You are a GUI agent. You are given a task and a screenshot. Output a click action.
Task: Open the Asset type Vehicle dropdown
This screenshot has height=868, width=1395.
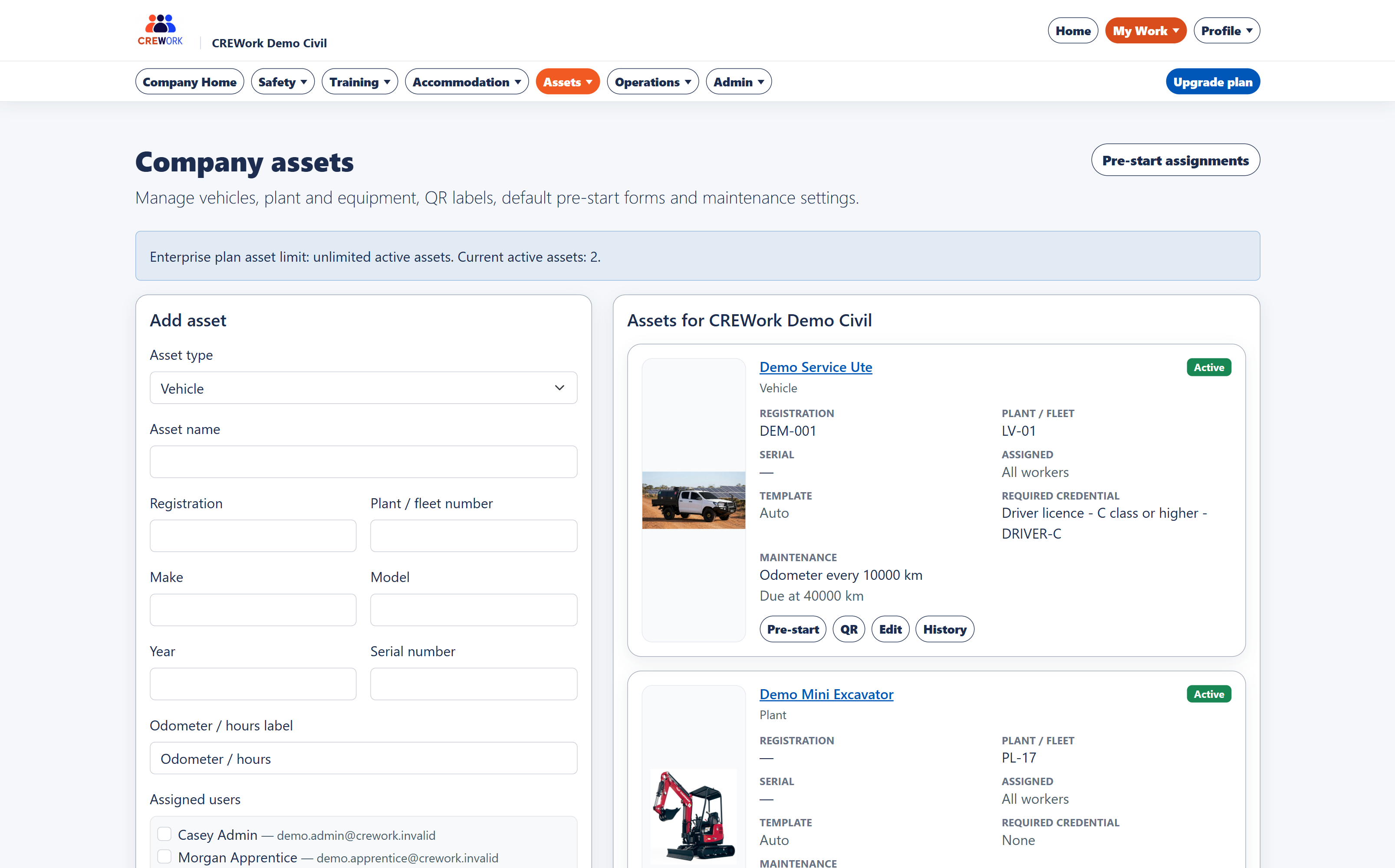[363, 388]
